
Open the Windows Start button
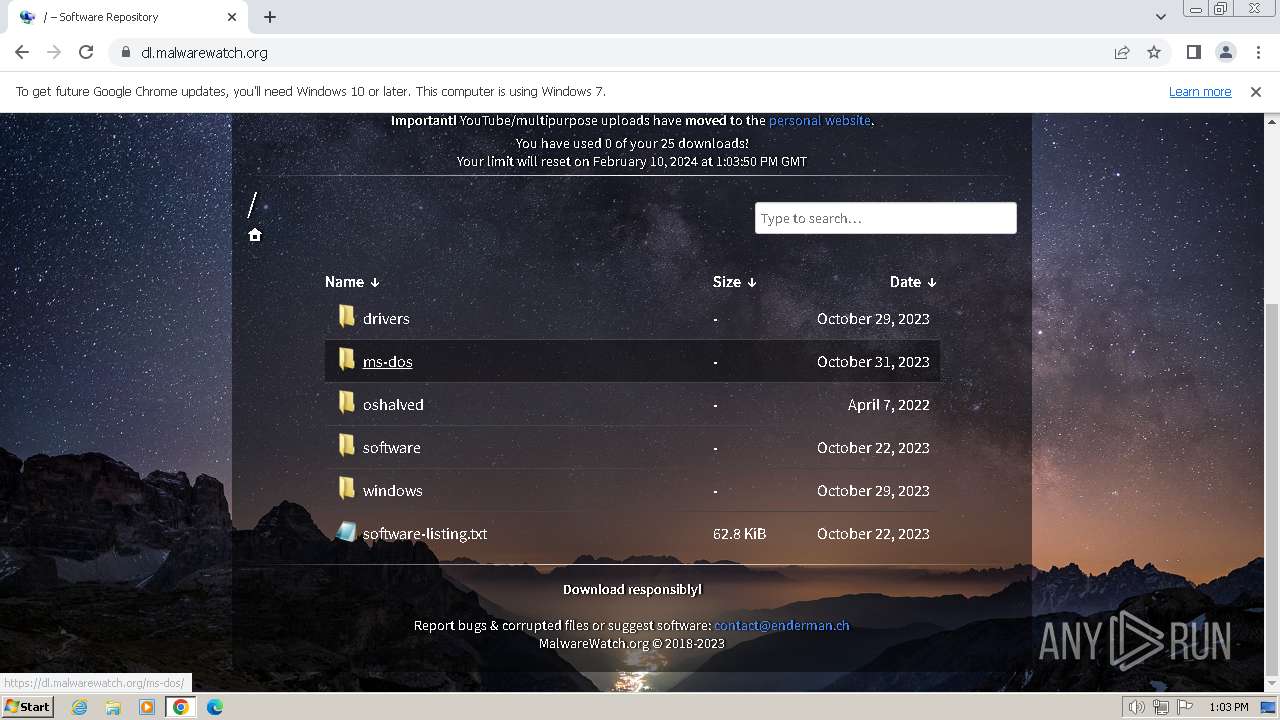tap(28, 706)
